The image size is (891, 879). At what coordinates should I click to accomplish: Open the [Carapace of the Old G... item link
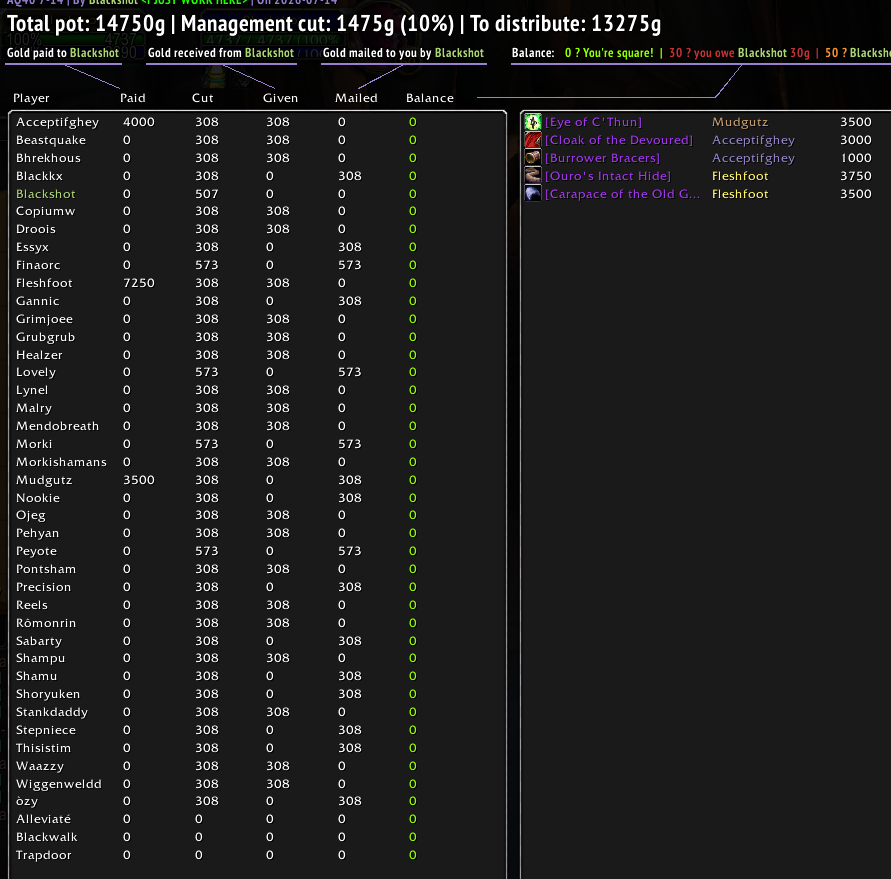click(x=622, y=194)
